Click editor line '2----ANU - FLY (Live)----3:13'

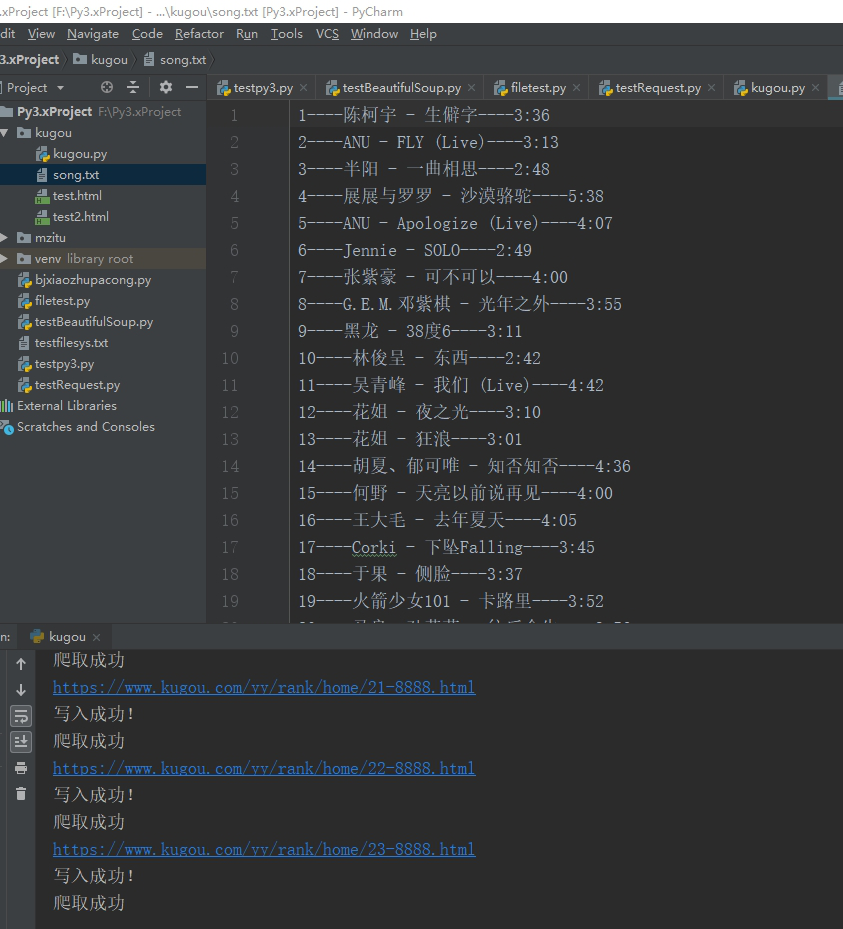coord(428,142)
